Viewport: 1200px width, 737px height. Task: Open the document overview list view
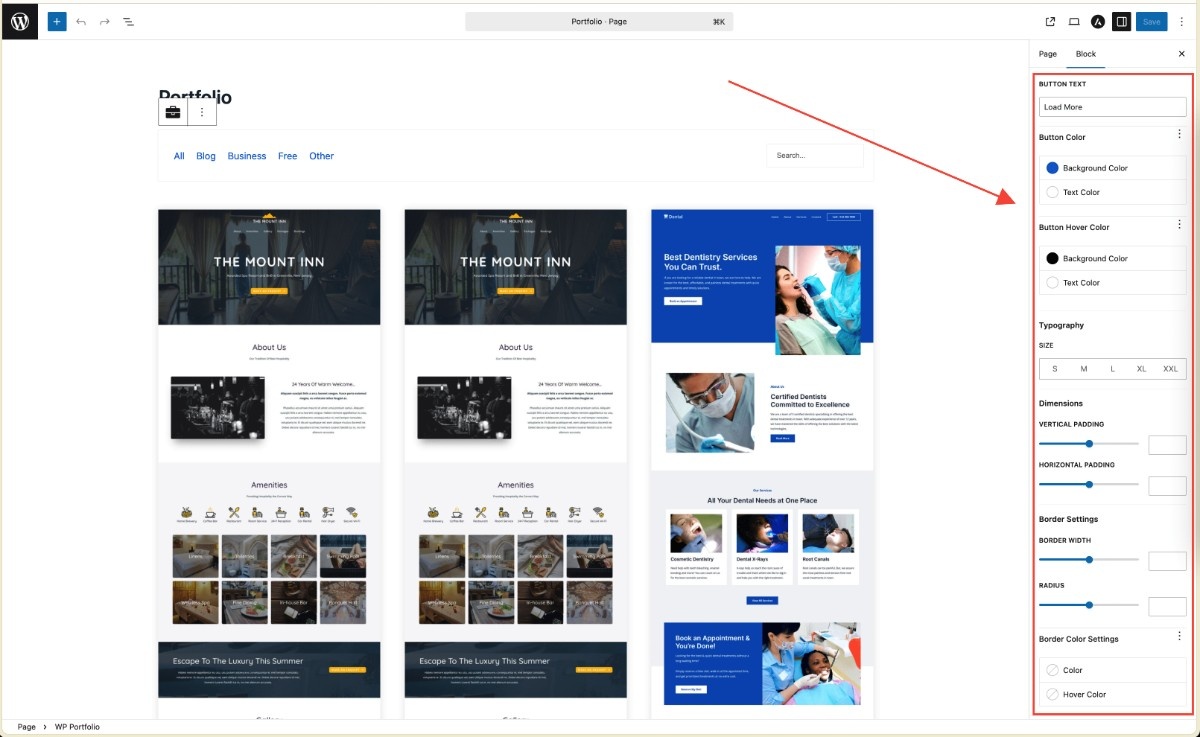point(128,21)
